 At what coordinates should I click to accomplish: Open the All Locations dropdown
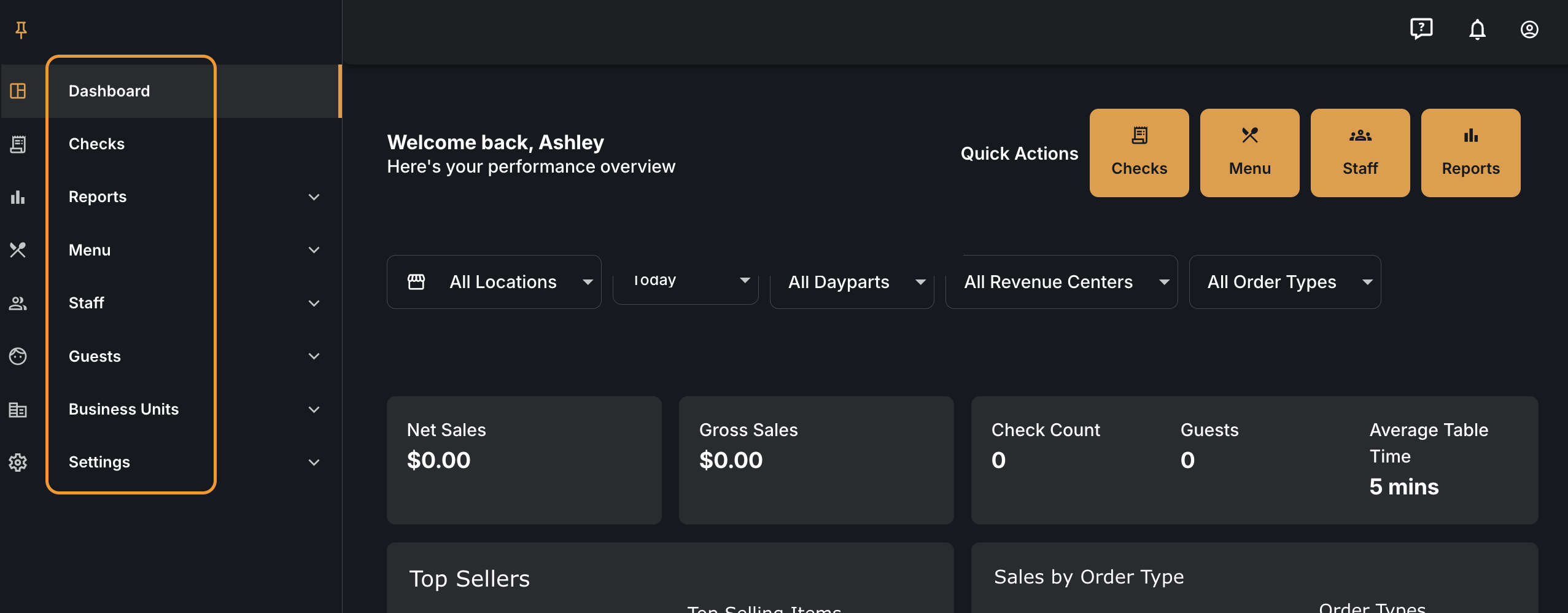point(494,282)
